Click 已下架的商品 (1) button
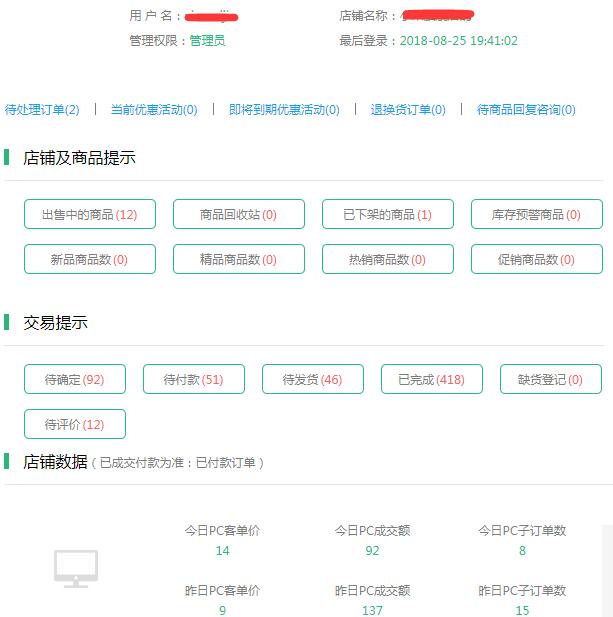The image size is (613, 617). point(388,214)
